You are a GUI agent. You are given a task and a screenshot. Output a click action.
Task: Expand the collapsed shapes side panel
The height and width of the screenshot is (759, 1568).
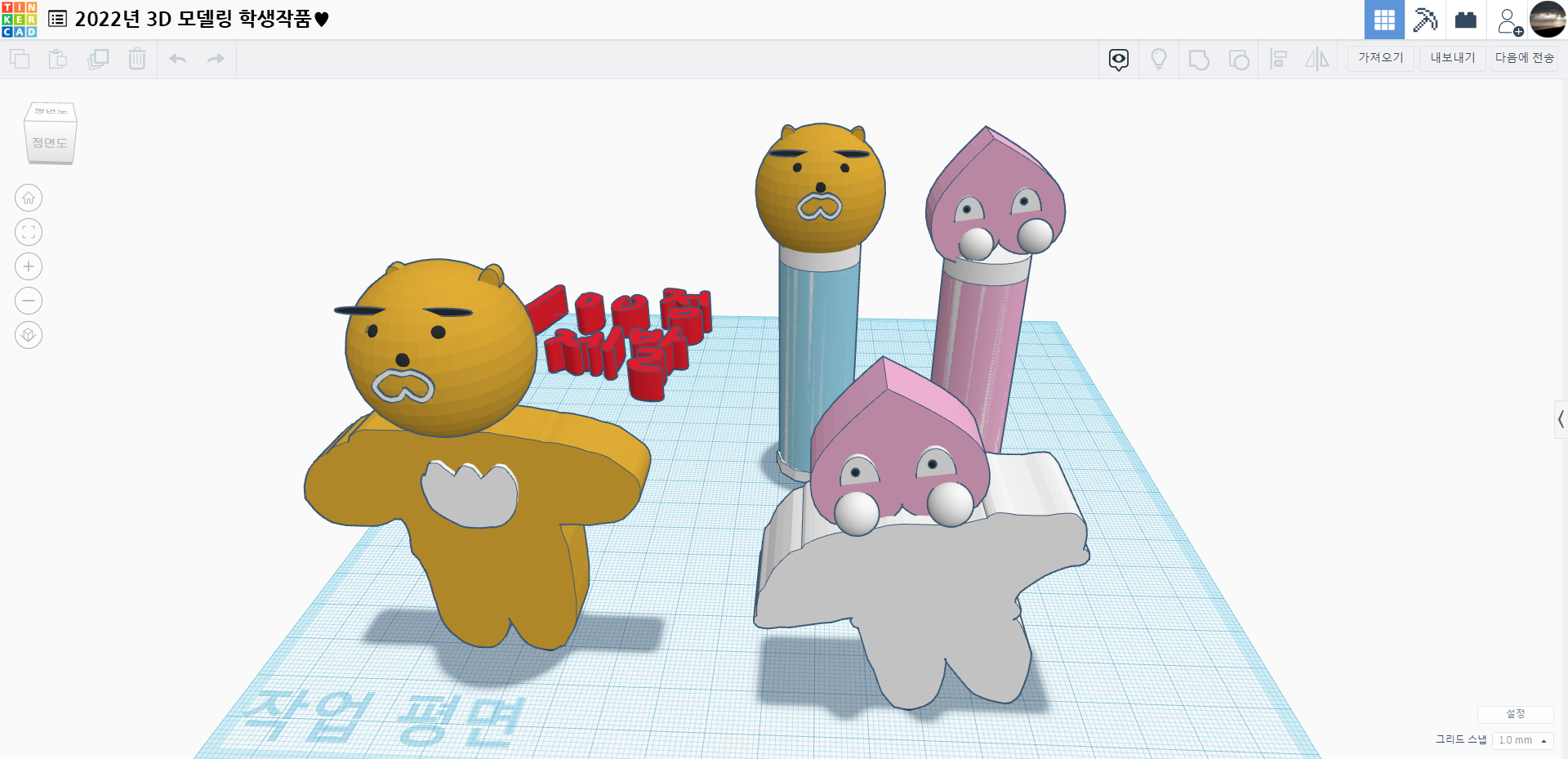pyautogui.click(x=1561, y=420)
